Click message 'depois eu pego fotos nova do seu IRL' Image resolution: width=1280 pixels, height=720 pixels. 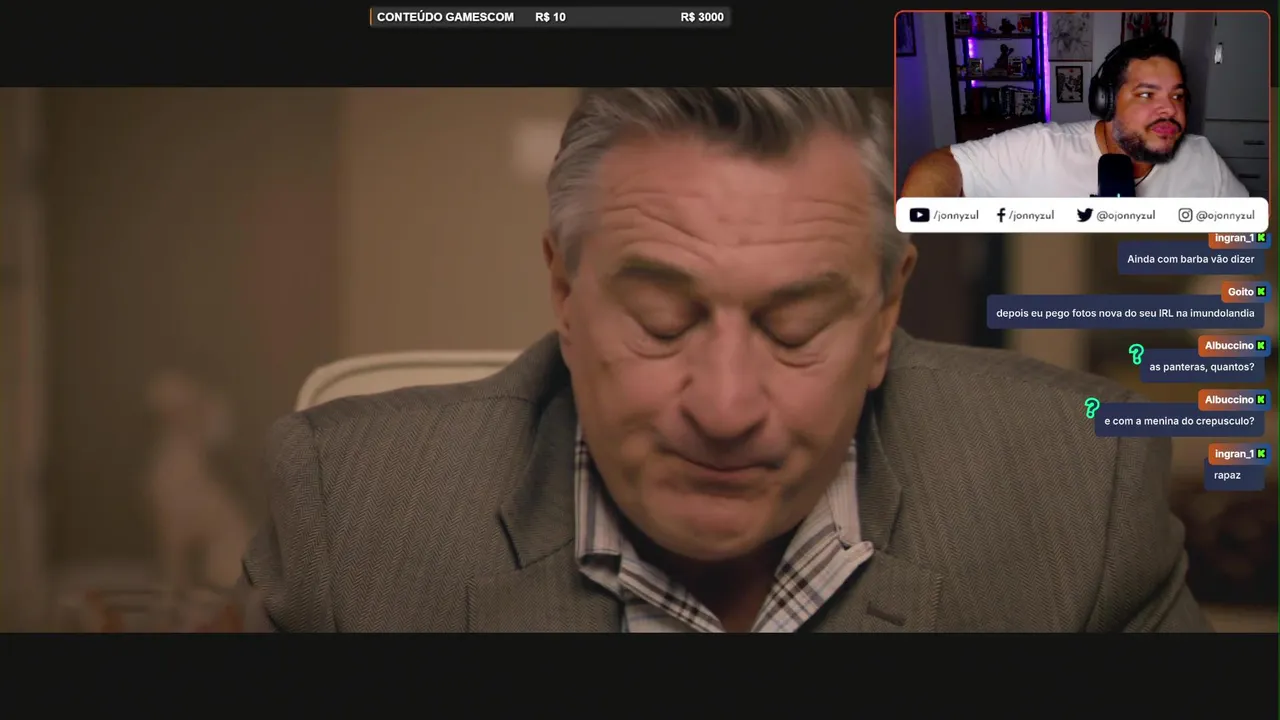[x=1125, y=313]
